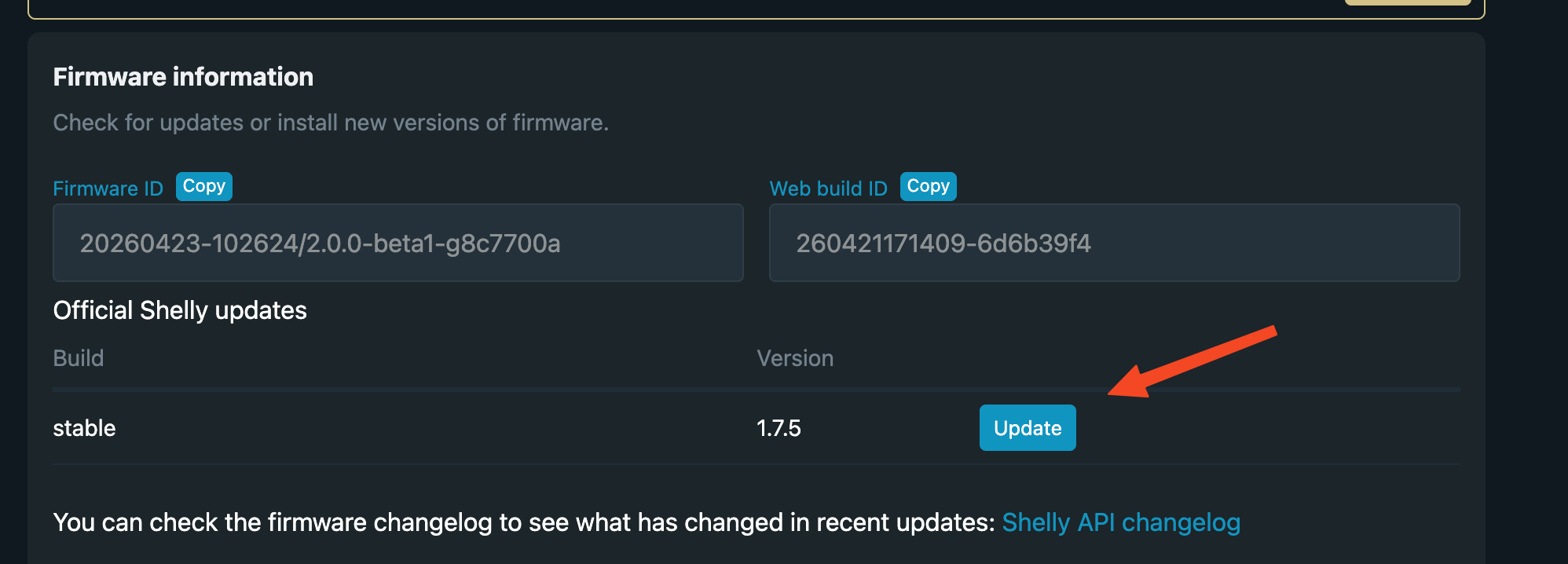
Task: Select the stable build name
Action: coord(84,428)
